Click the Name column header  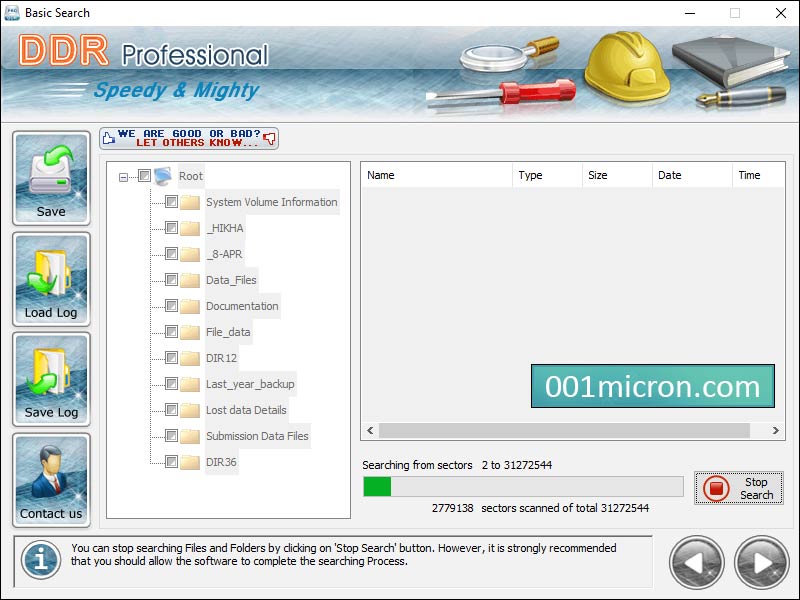[x=440, y=175]
